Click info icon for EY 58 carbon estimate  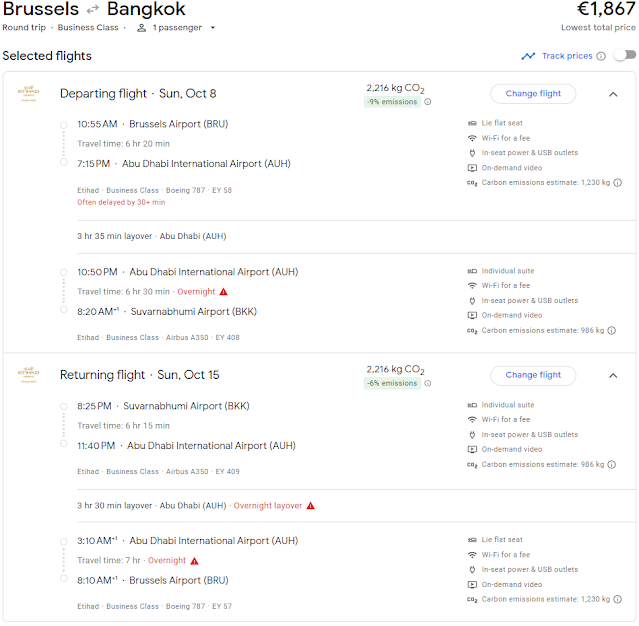coord(618,183)
